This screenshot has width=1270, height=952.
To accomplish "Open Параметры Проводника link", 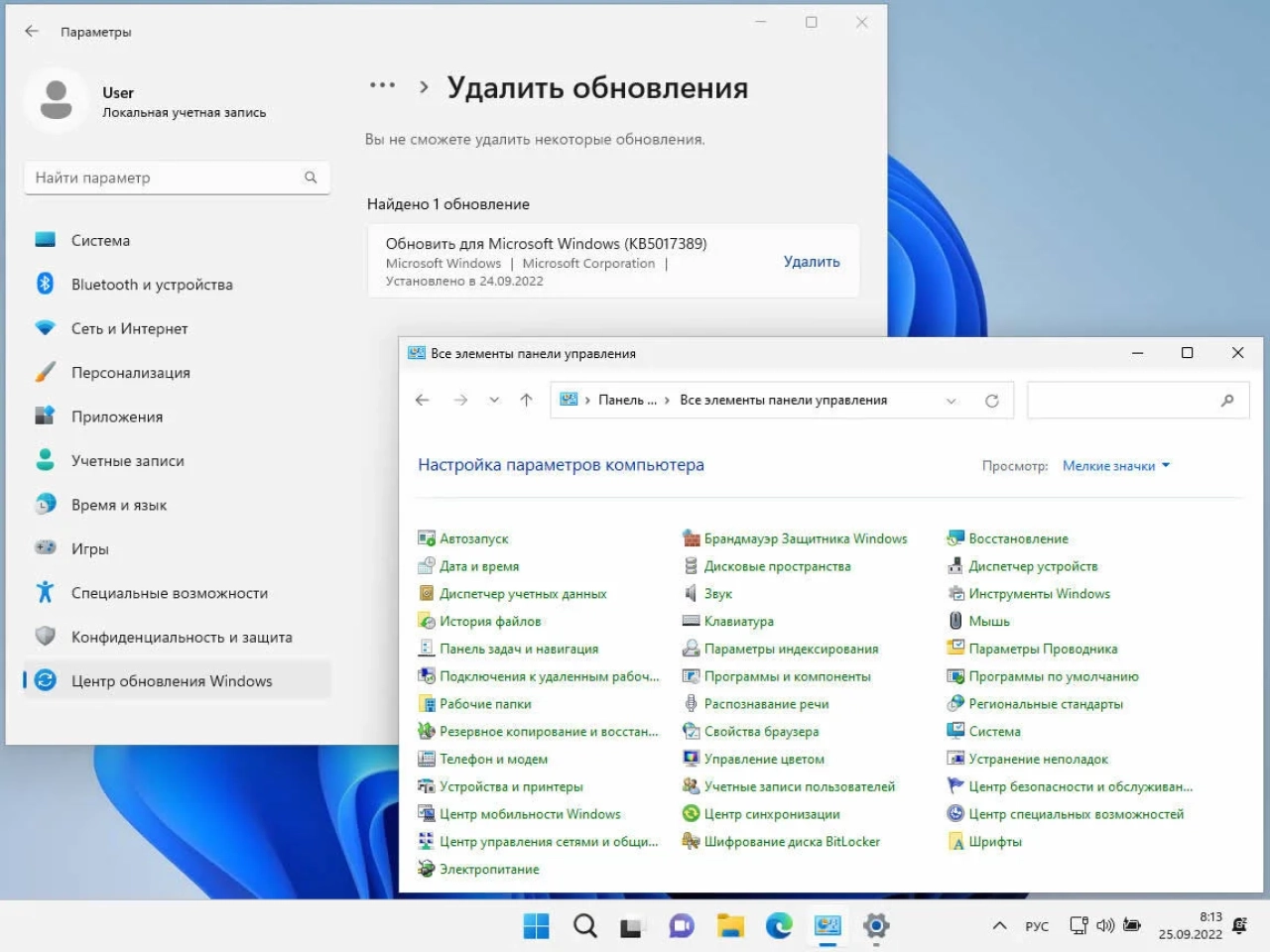I will pos(1043,649).
